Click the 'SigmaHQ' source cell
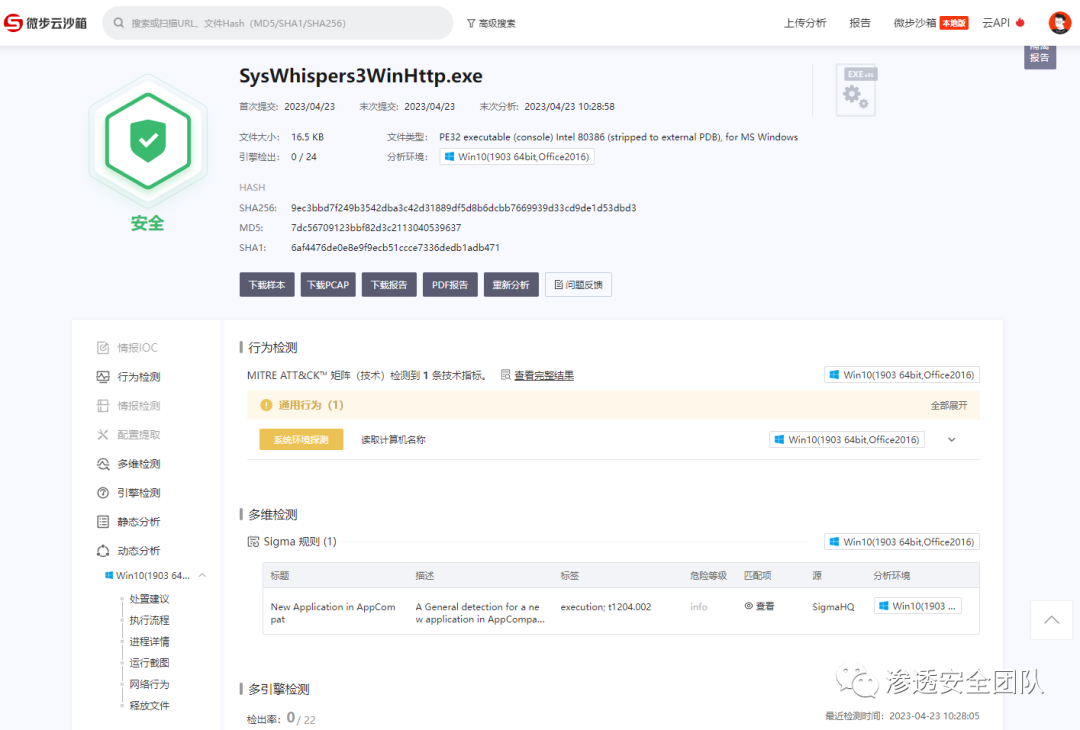The width and height of the screenshot is (1080, 730). (833, 607)
